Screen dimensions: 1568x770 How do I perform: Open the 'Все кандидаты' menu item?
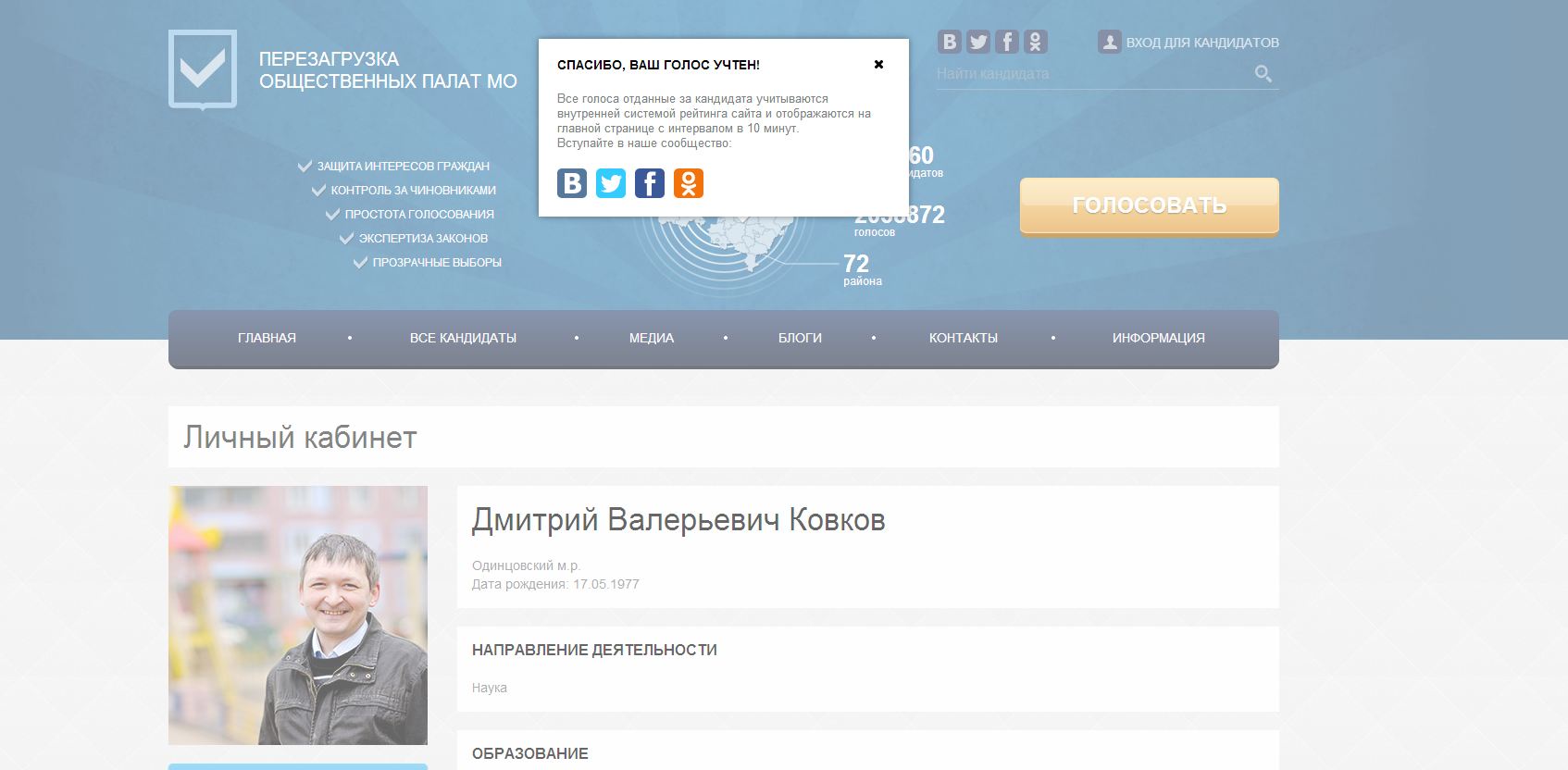463,338
